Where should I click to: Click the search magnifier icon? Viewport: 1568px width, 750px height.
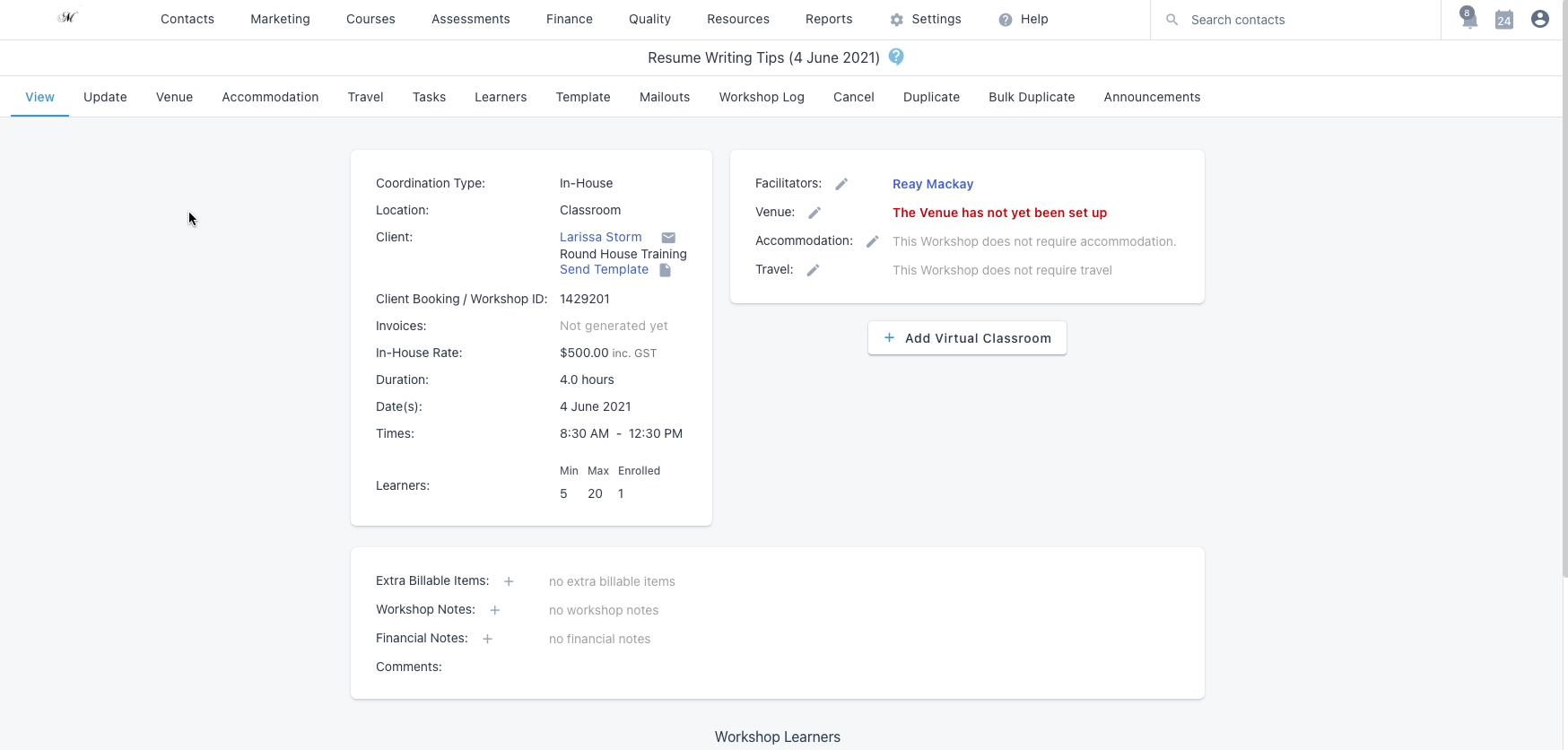pyautogui.click(x=1172, y=19)
